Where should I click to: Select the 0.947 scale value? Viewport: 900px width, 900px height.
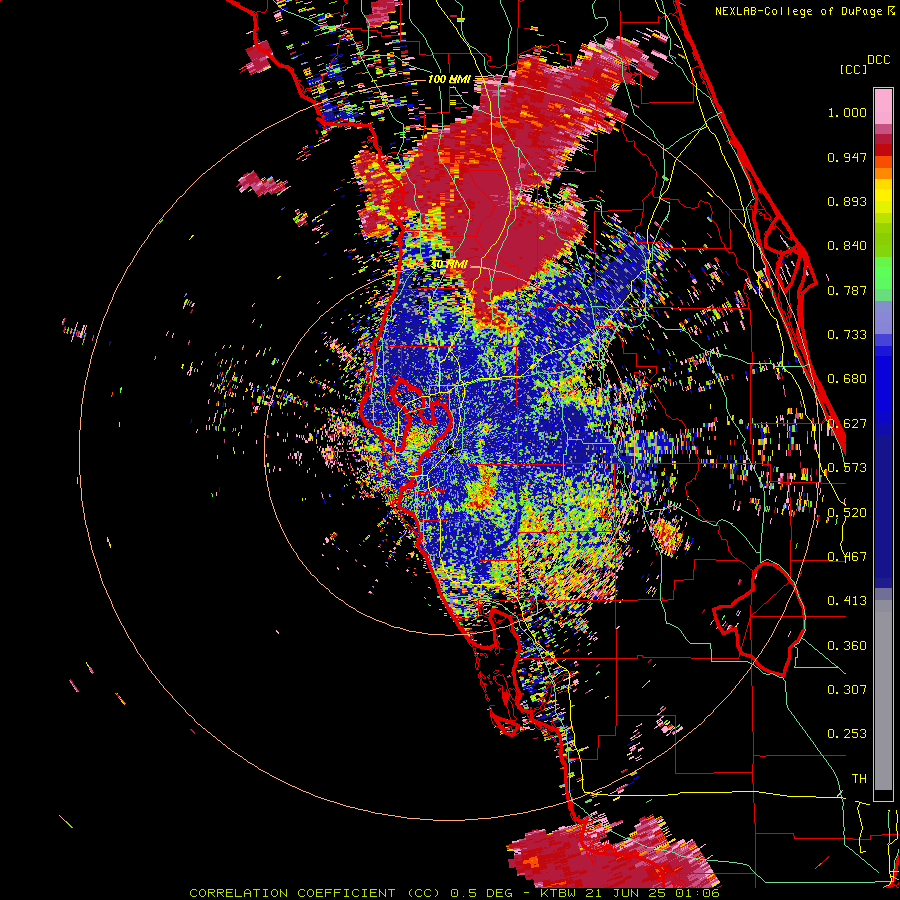[x=847, y=157]
